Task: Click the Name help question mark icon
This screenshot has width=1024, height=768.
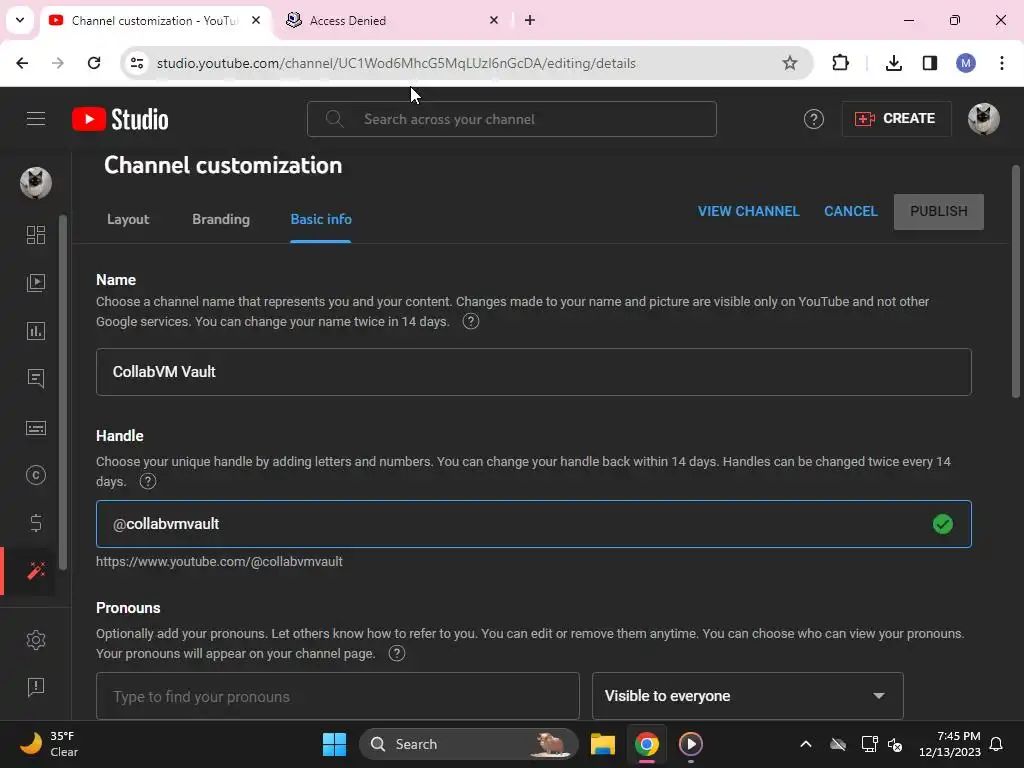Action: click(x=471, y=321)
